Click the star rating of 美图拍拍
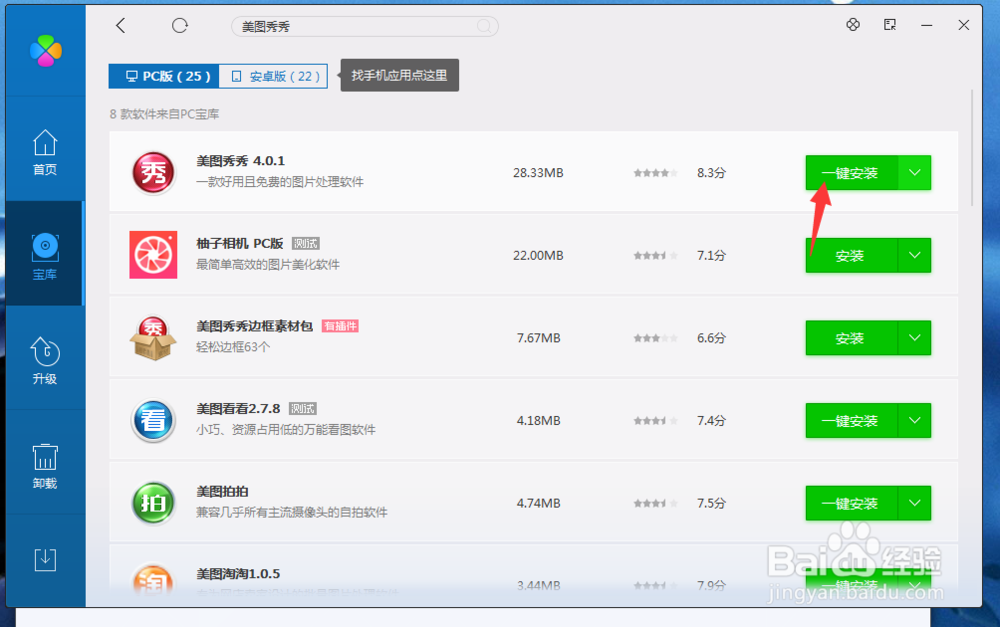The image size is (1000, 627). tap(655, 503)
